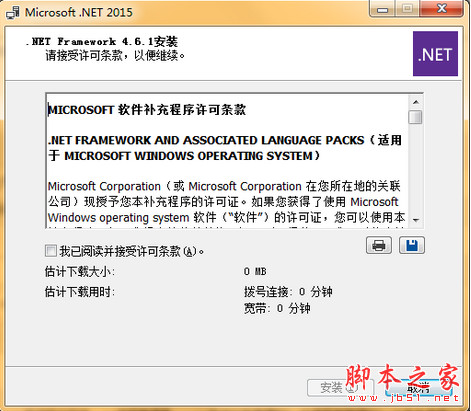The image size is (471, 411).
Task: Click the save license terms floppy icon
Action: 412,246
